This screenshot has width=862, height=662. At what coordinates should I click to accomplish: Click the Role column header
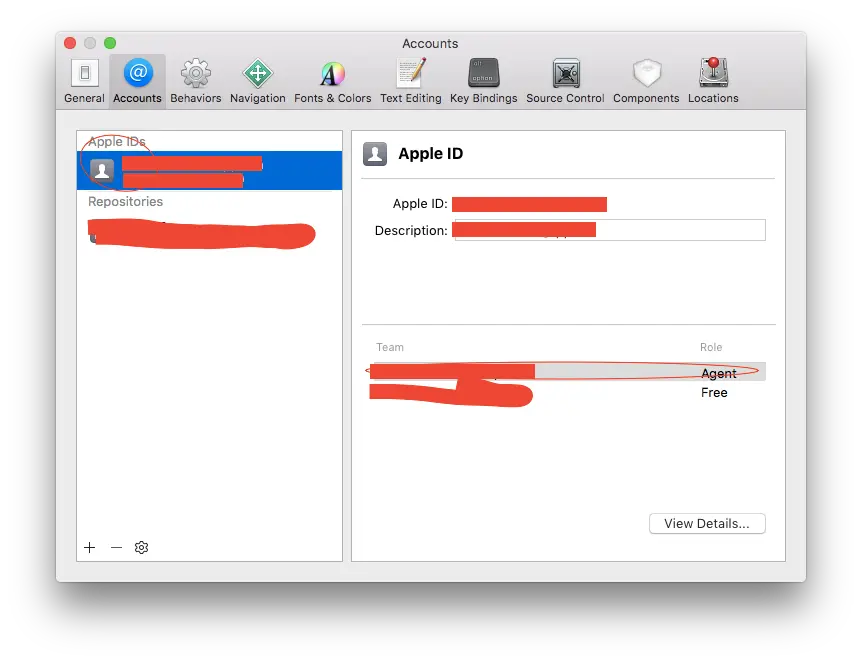711,347
